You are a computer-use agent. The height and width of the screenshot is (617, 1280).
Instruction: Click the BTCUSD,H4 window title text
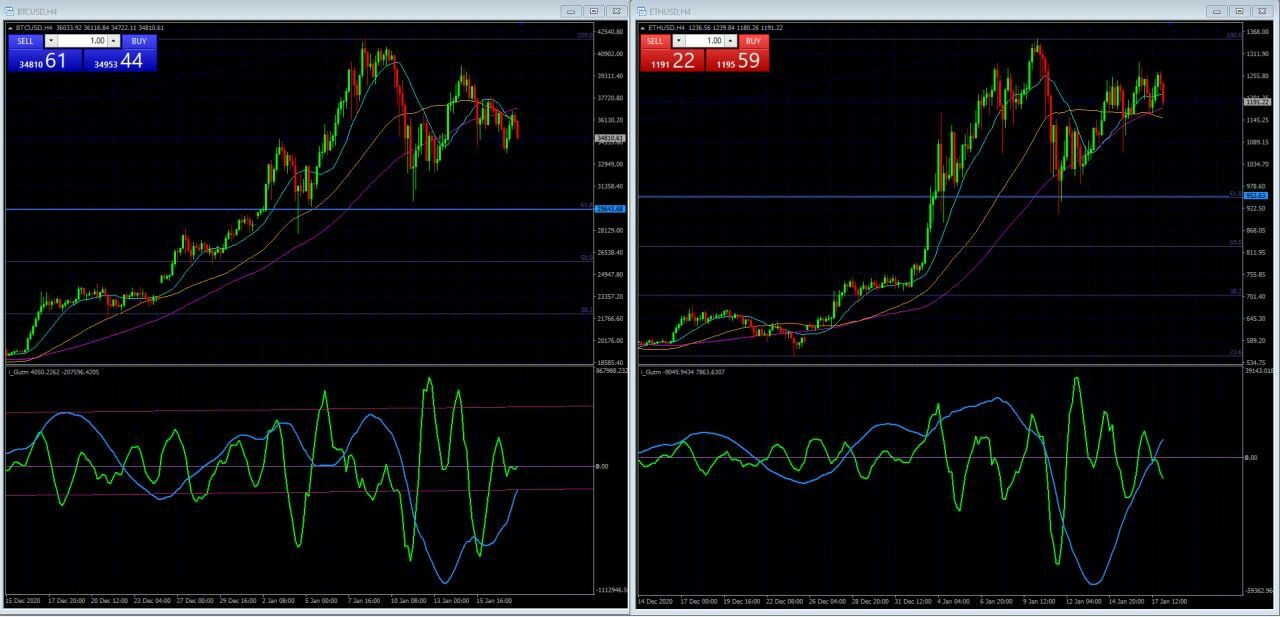(x=37, y=10)
